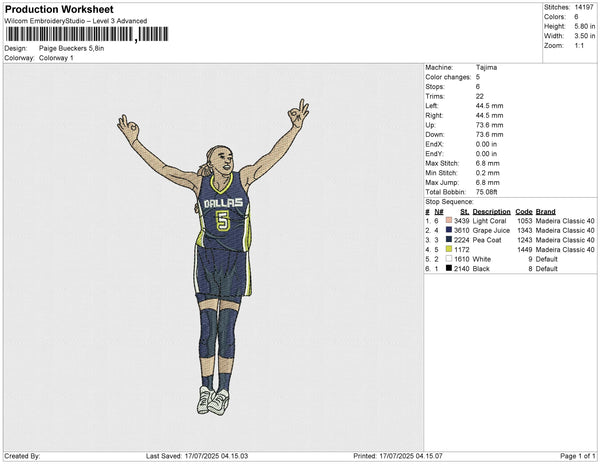Viewport: 600px width, 464px height.
Task: Click the Min Stitch value '0.2 mm'
Action: [x=488, y=173]
